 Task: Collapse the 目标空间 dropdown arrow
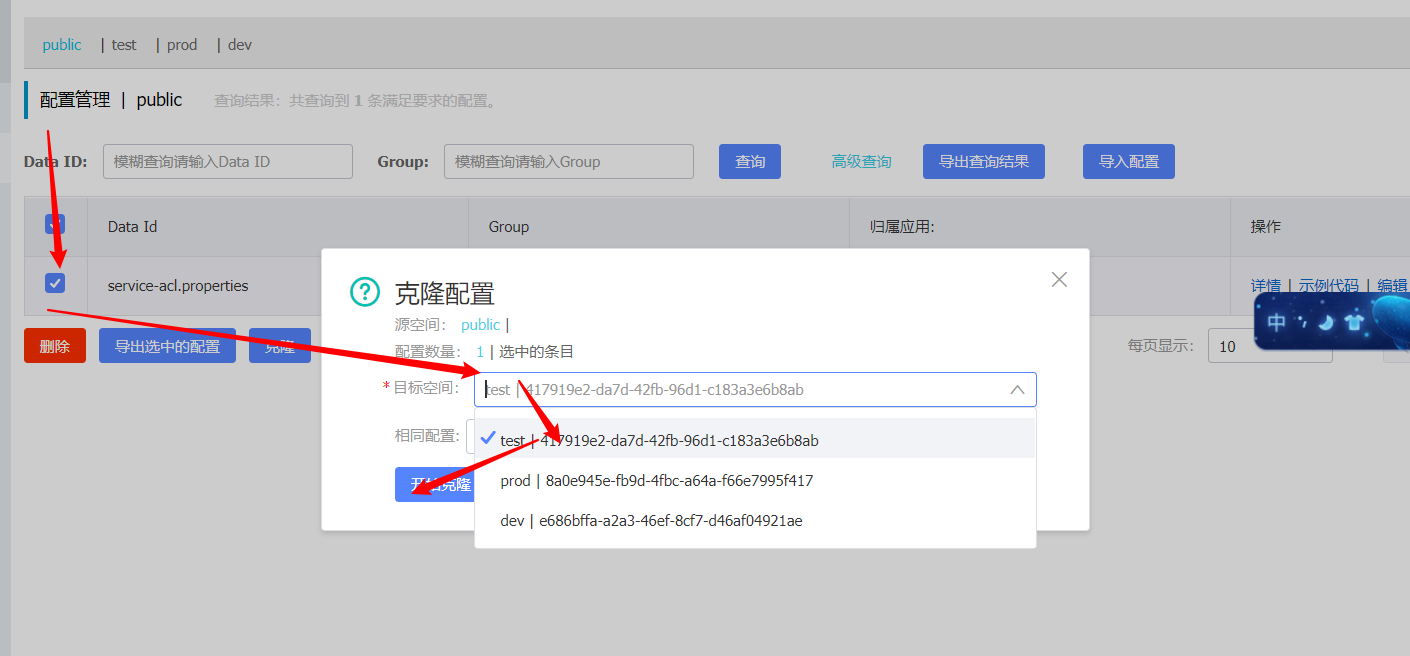1017,390
